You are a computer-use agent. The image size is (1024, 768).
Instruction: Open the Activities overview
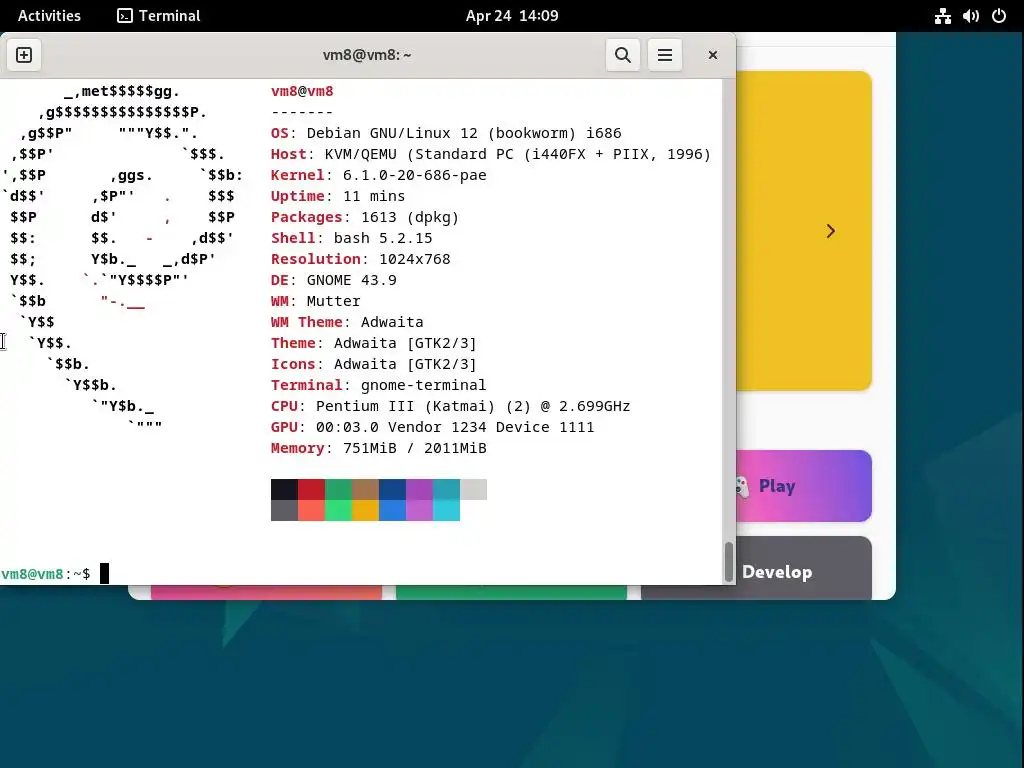pos(49,16)
